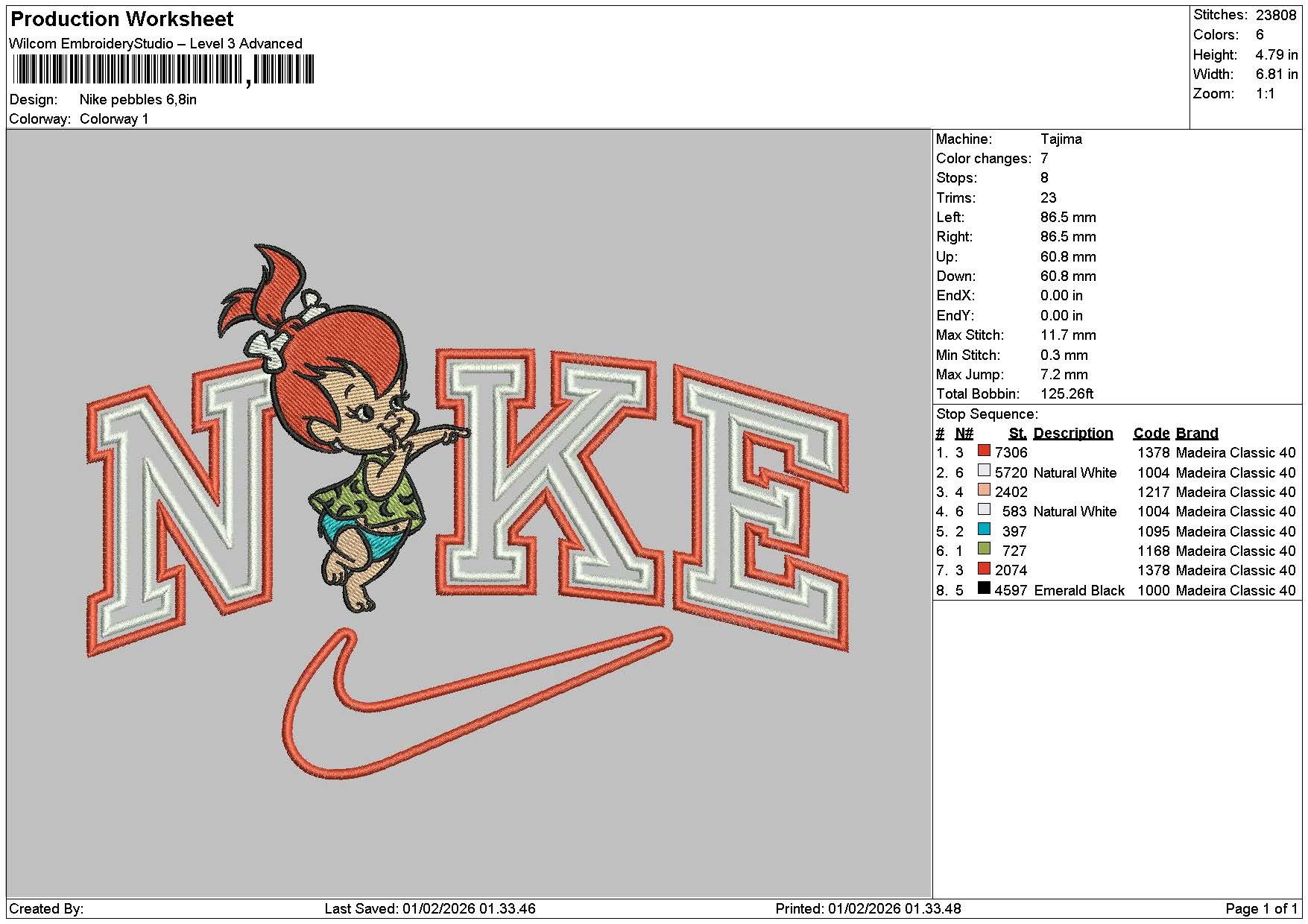Click the red swatch beside stitch count 2074
The width and height of the screenshot is (1308, 924).
point(984,569)
